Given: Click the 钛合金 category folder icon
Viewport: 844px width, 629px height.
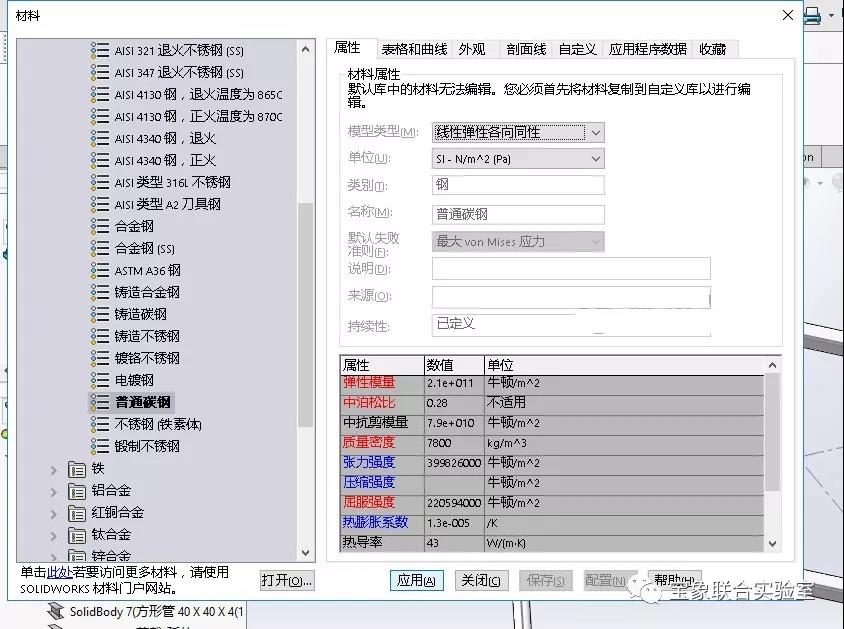Looking at the screenshot, I should pos(77,535).
